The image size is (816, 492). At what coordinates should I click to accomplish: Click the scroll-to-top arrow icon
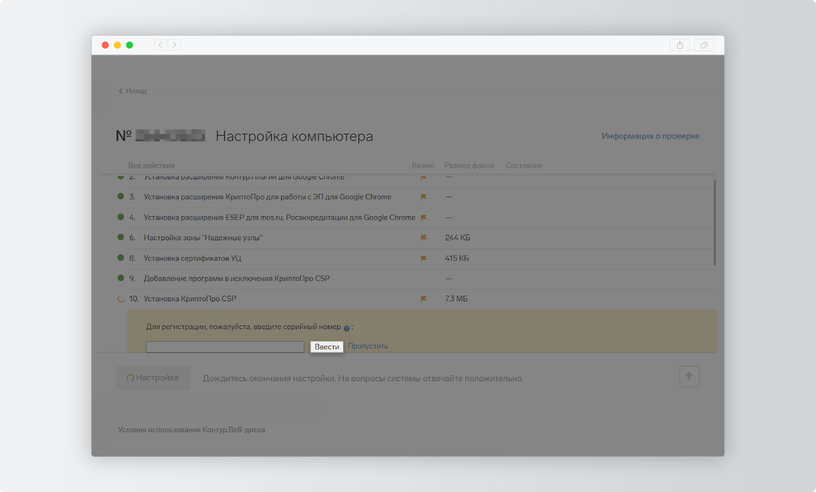(x=689, y=376)
